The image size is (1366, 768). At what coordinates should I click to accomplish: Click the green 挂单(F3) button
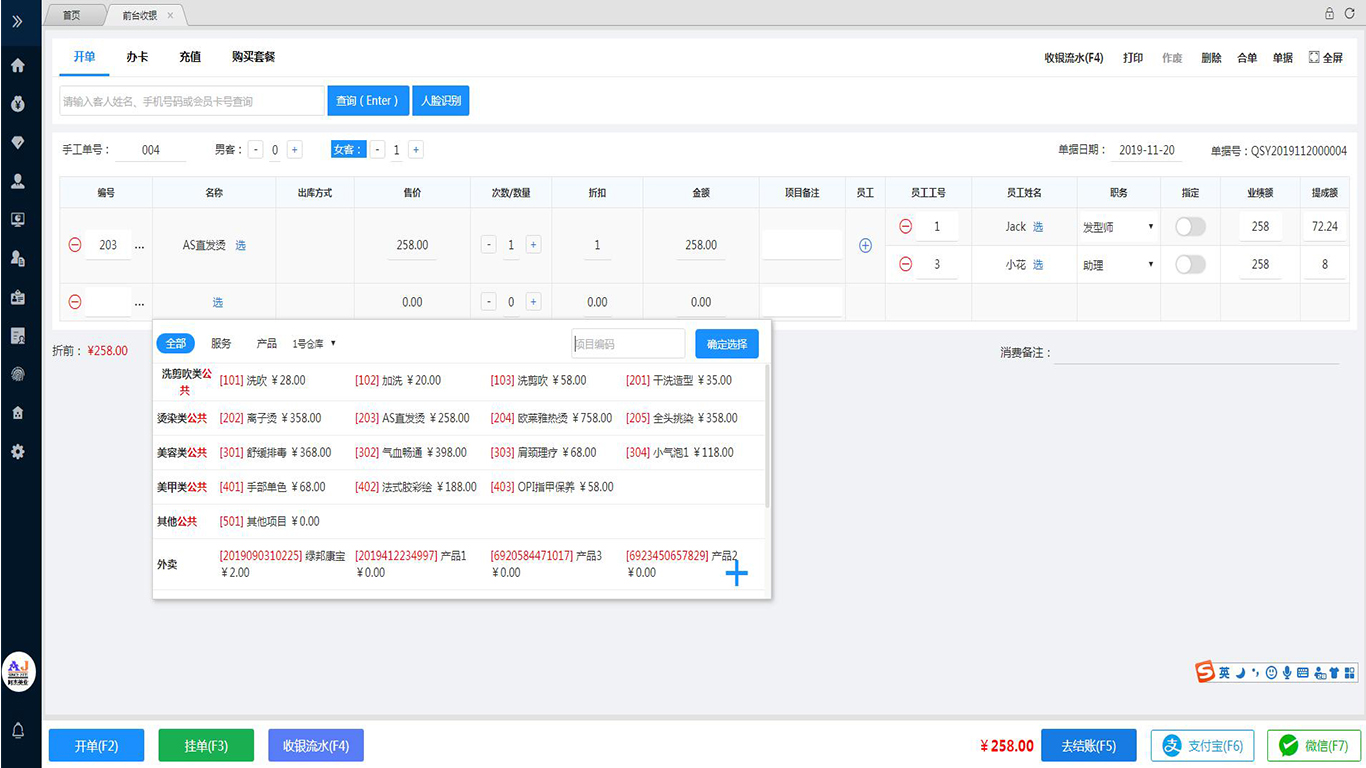pyautogui.click(x=206, y=746)
